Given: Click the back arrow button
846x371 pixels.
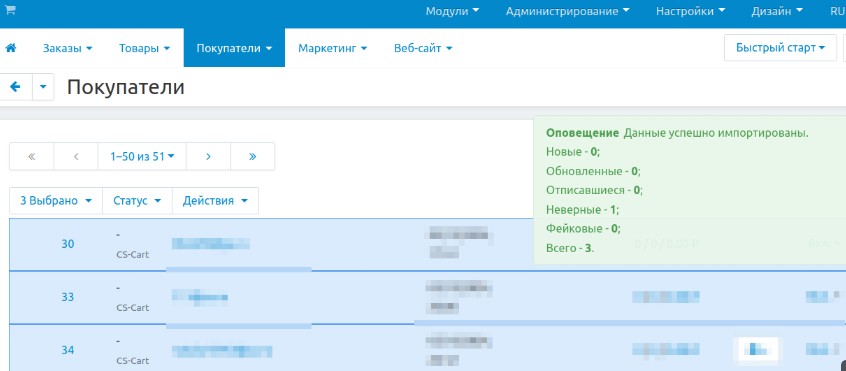Looking at the screenshot, I should (x=16, y=87).
